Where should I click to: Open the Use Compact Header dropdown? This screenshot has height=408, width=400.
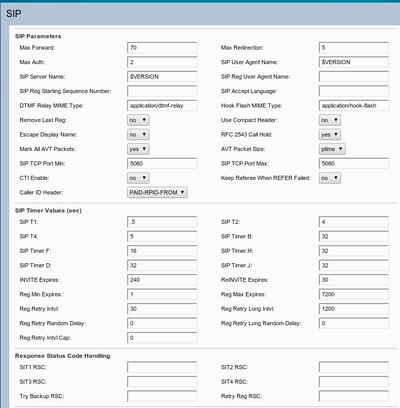pyautogui.click(x=330, y=120)
